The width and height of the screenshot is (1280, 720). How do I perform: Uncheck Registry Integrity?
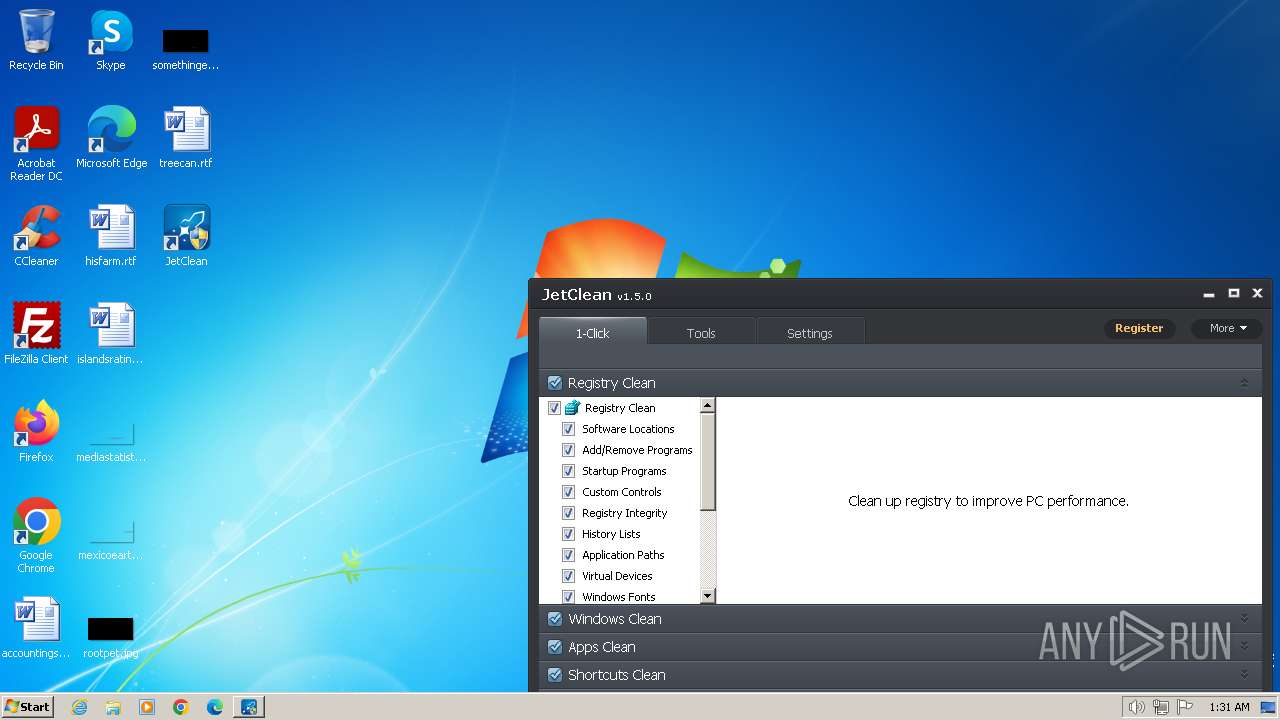click(x=568, y=513)
